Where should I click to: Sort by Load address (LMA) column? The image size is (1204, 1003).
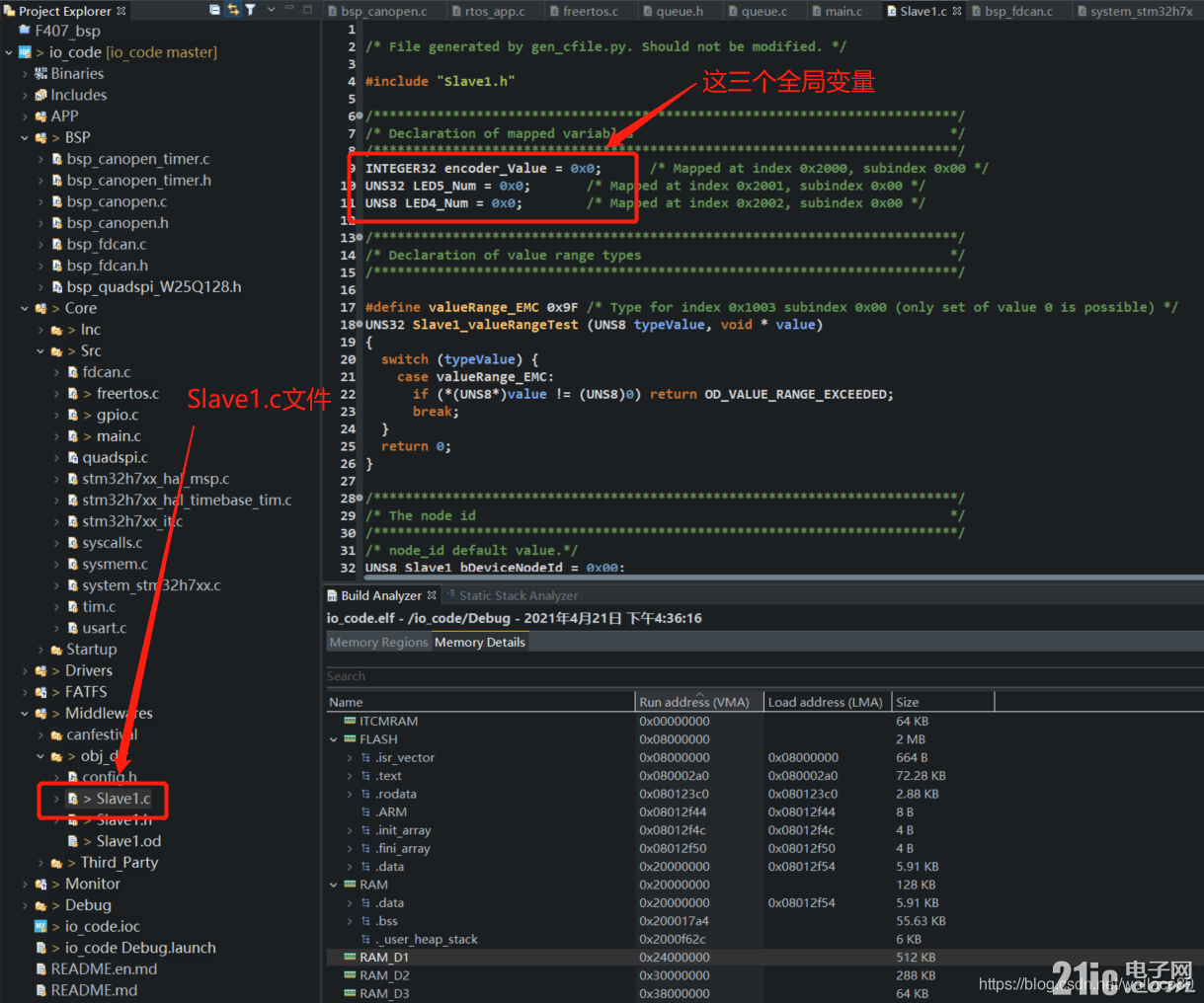[828, 702]
